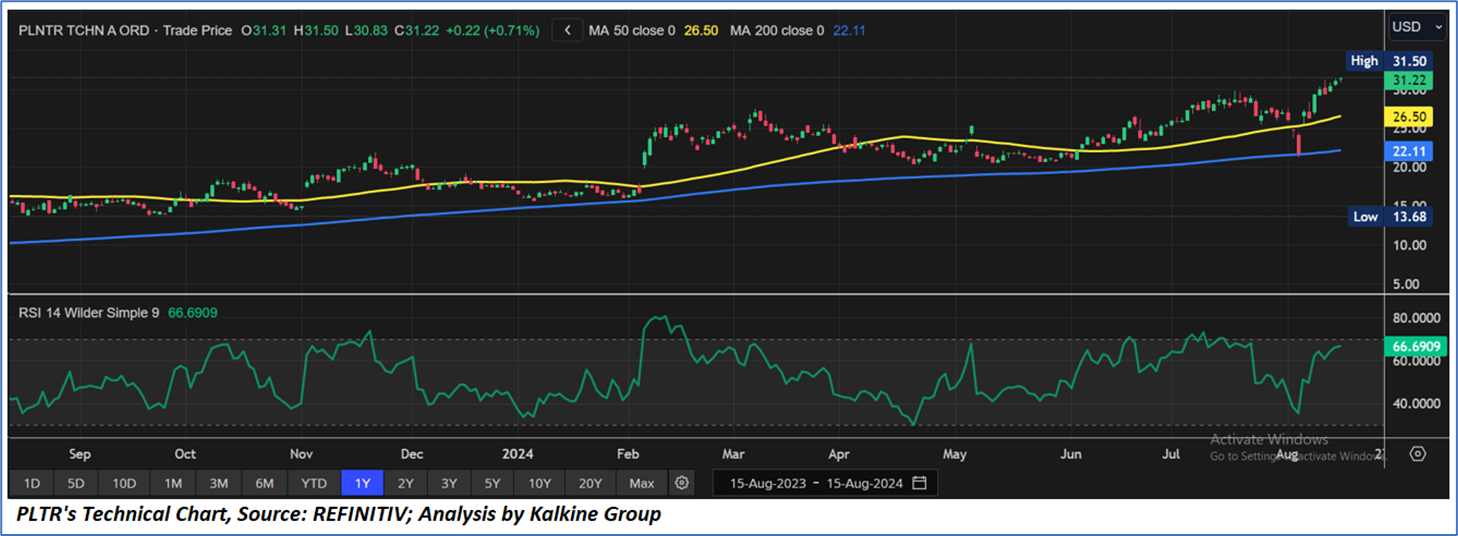Viewport: 1458px width, 536px height.
Task: Click the High 31.50 price tag
Action: point(1391,61)
